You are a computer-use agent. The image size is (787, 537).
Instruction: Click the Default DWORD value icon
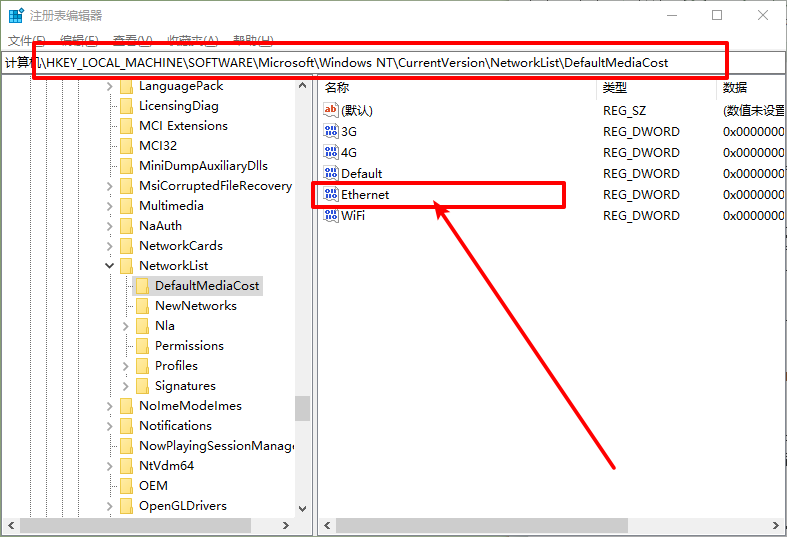(331, 173)
